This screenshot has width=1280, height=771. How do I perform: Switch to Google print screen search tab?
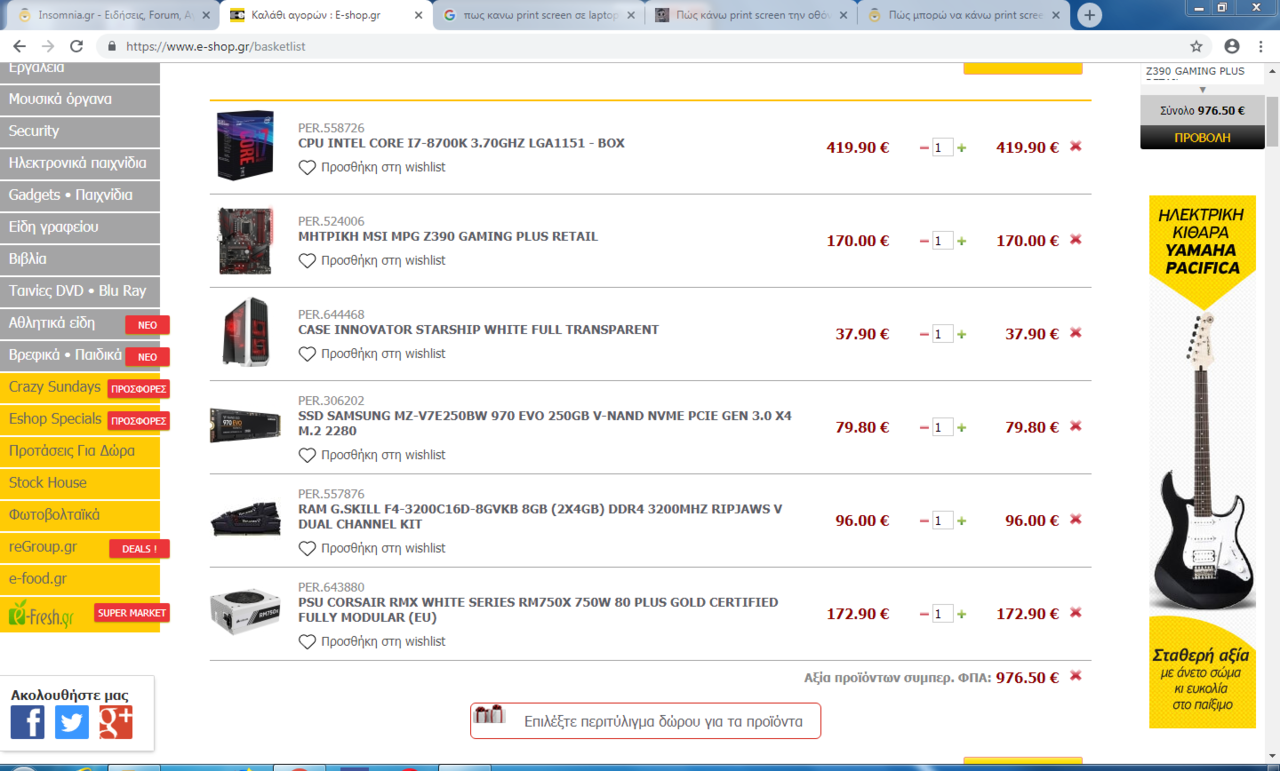coord(540,15)
